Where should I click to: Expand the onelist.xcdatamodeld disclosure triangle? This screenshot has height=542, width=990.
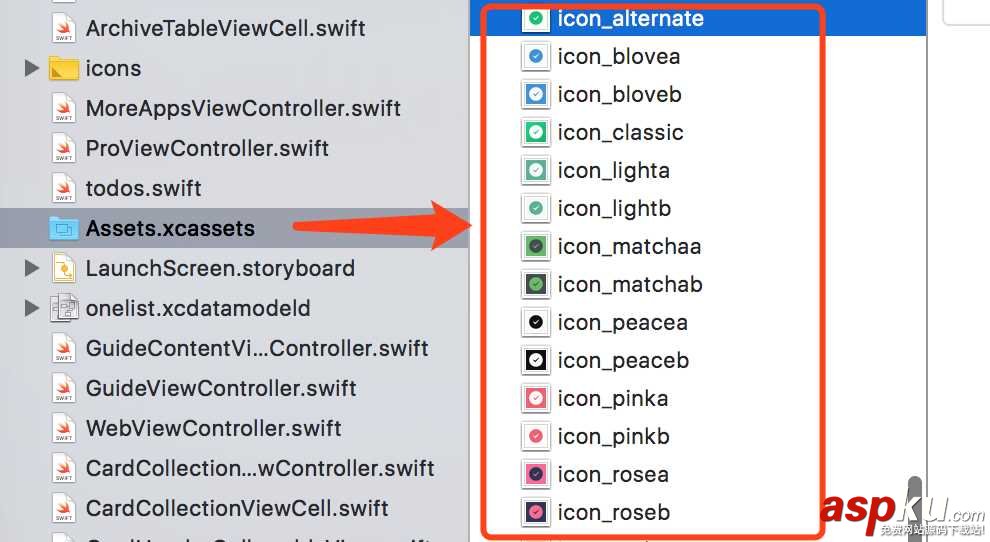pos(32,309)
